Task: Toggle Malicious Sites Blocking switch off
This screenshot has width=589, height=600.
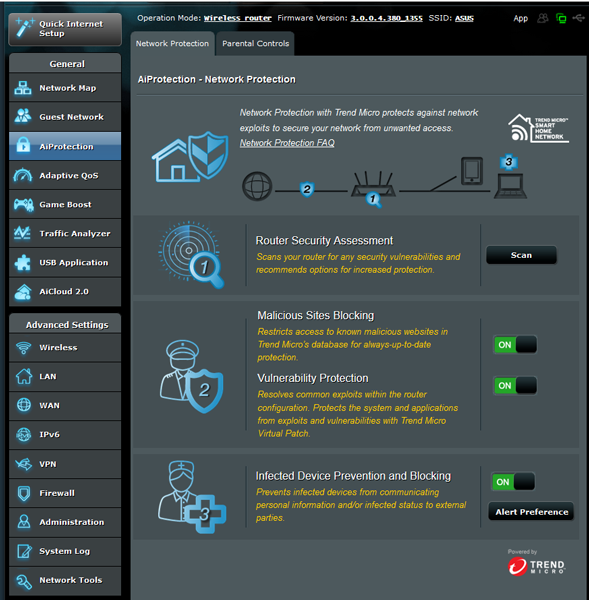Action: tap(515, 345)
